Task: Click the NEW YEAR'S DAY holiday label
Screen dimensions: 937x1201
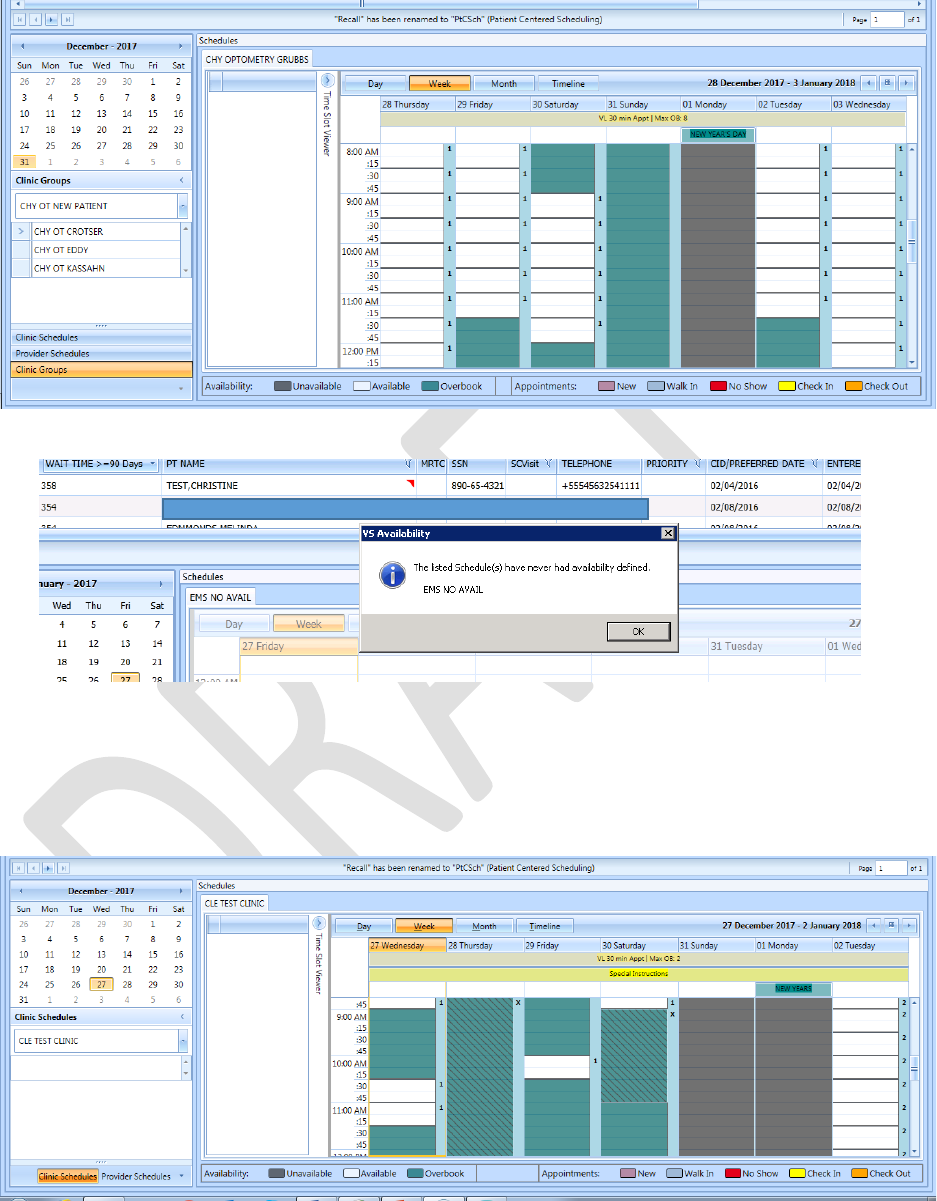Action: tap(718, 134)
